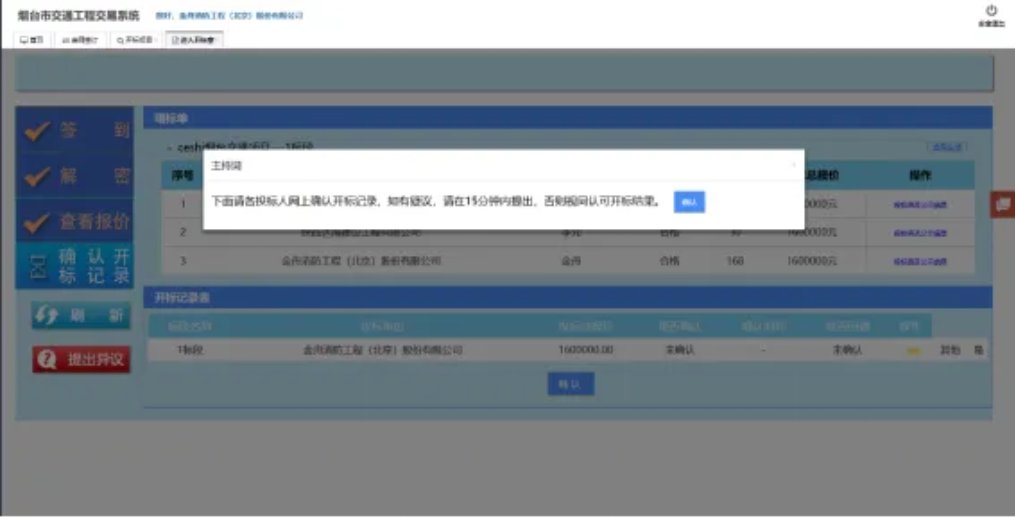Open the 查看报价 step
The width and height of the screenshot is (1015, 517).
[74, 221]
